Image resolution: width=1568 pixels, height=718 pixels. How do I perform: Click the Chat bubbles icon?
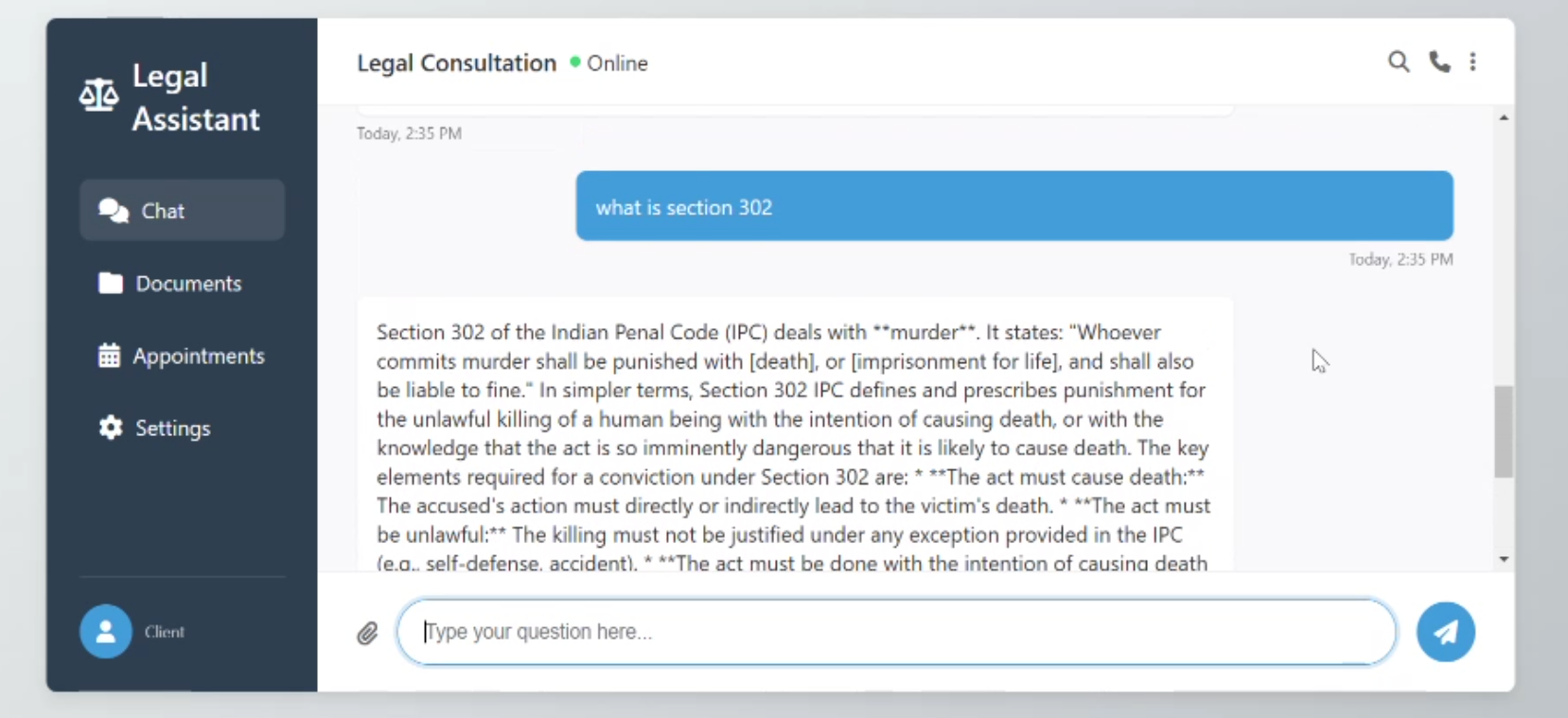pyautogui.click(x=114, y=210)
